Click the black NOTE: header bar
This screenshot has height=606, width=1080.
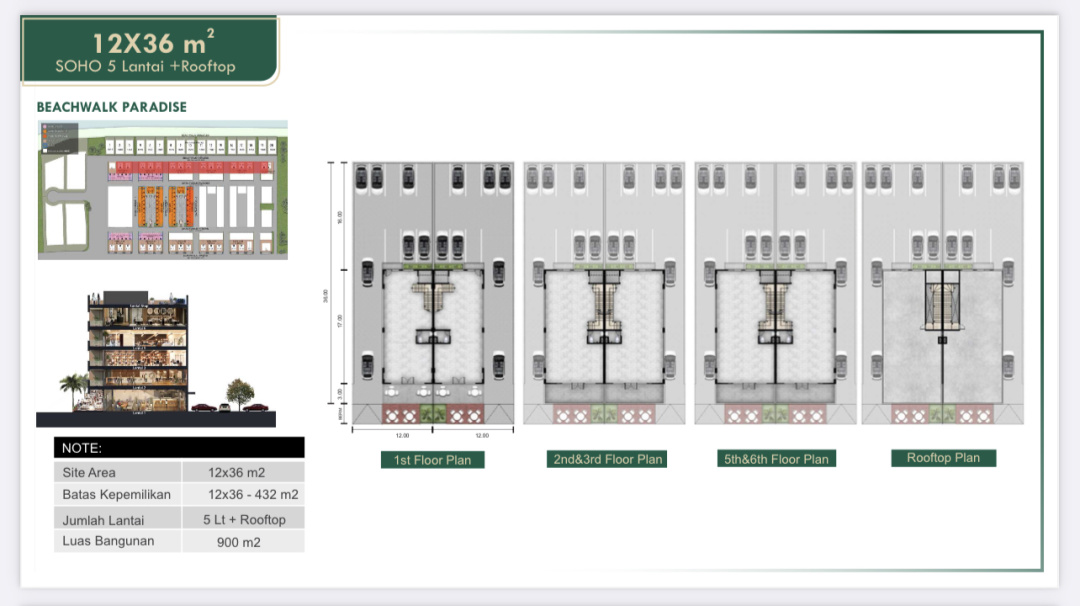(x=179, y=448)
